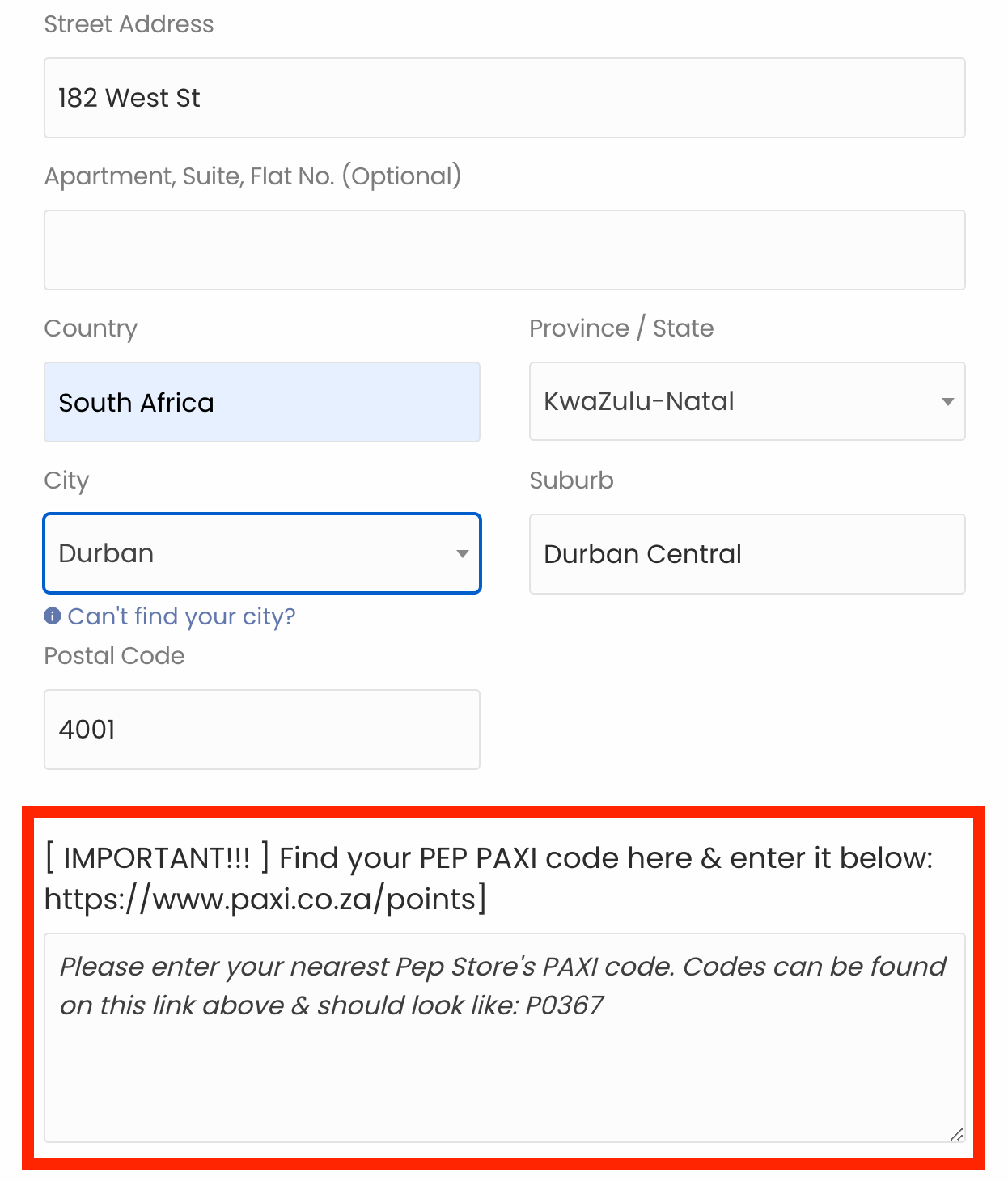
Task: Open the "Can't find your city?" link
Action: 181,616
